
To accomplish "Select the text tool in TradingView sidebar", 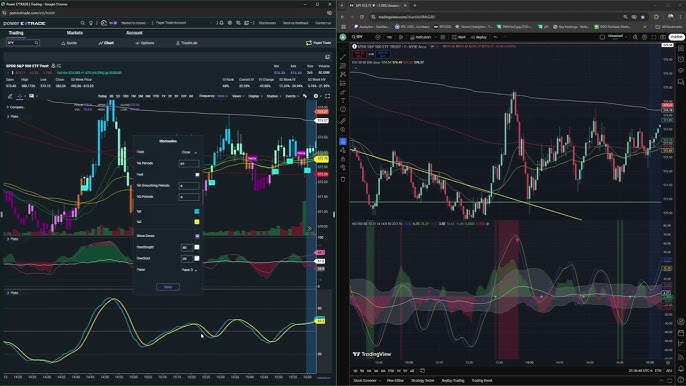I will click(x=343, y=101).
